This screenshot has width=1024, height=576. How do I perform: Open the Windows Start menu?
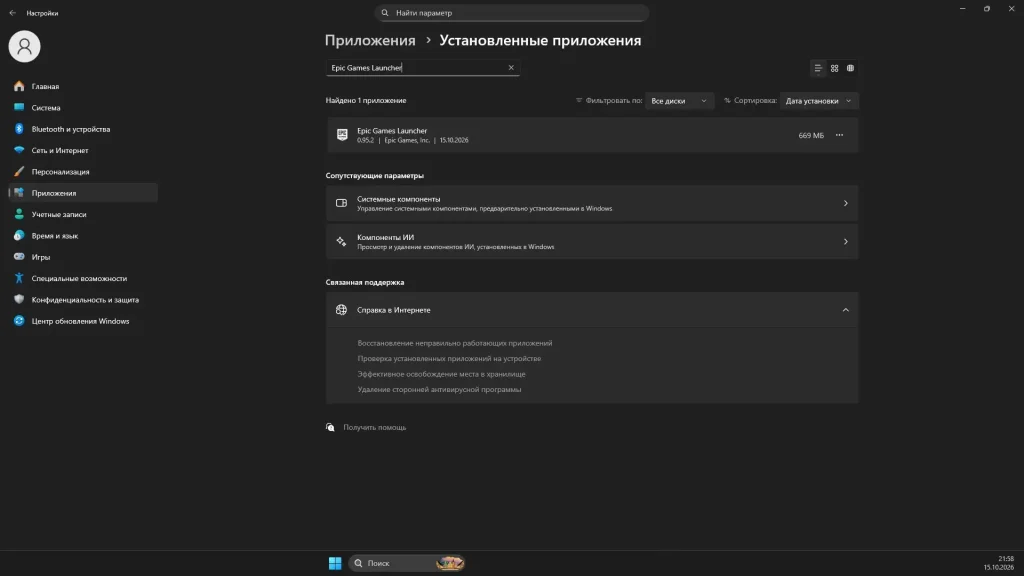(x=335, y=563)
